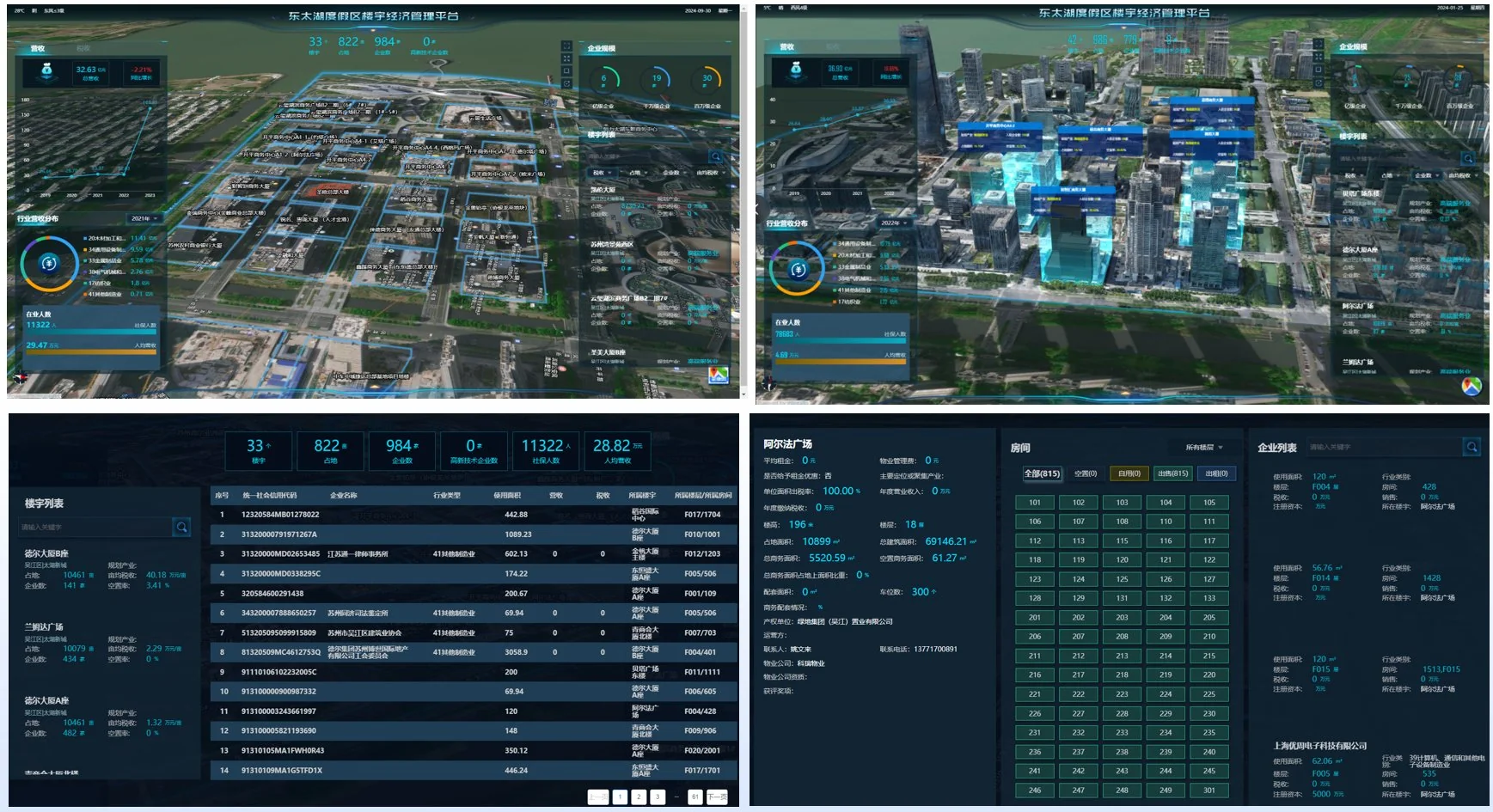Screen dimensions: 1493x812
Task: Click the yen coin donut icon beside 2021年 legend
Action: pyautogui.click(x=49, y=264)
